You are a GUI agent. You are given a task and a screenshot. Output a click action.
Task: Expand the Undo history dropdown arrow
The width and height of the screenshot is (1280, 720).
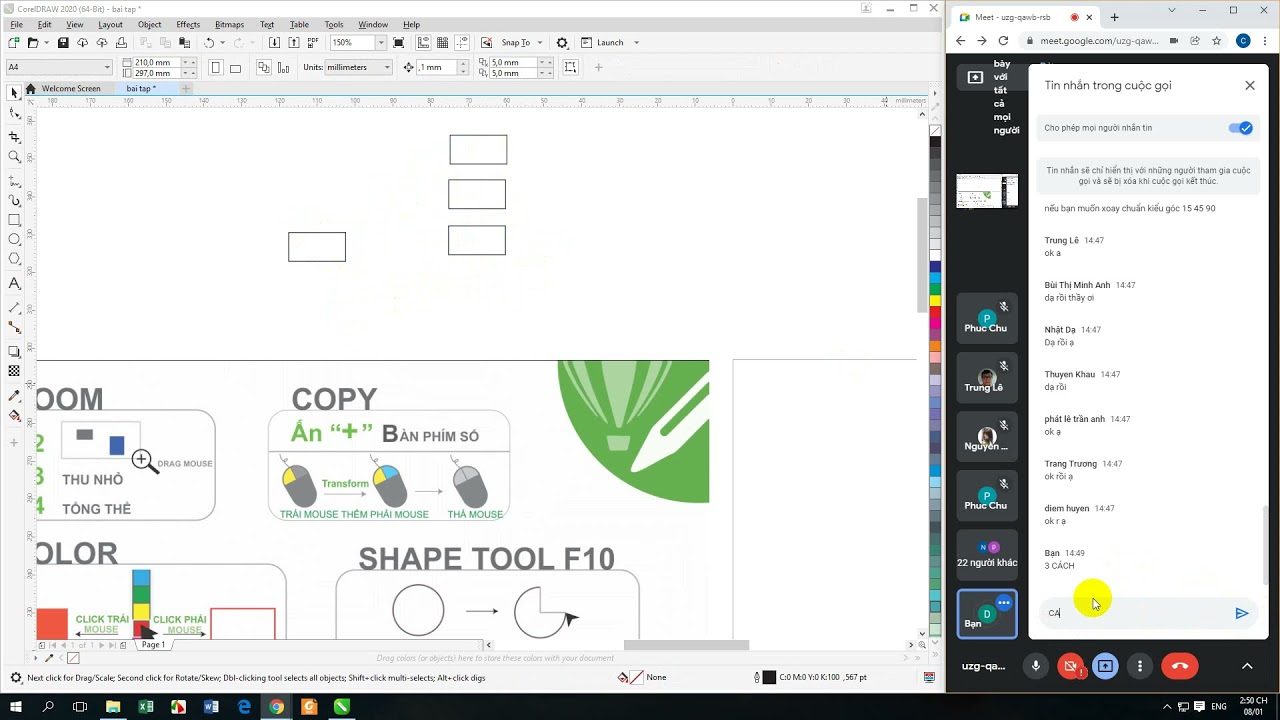(222, 43)
